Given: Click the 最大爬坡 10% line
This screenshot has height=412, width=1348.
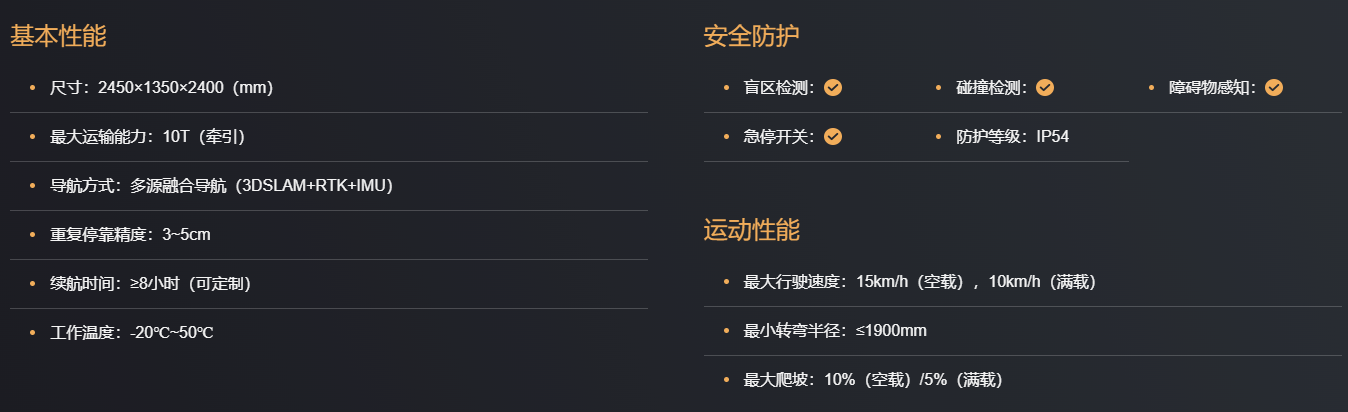Looking at the screenshot, I should click(873, 380).
